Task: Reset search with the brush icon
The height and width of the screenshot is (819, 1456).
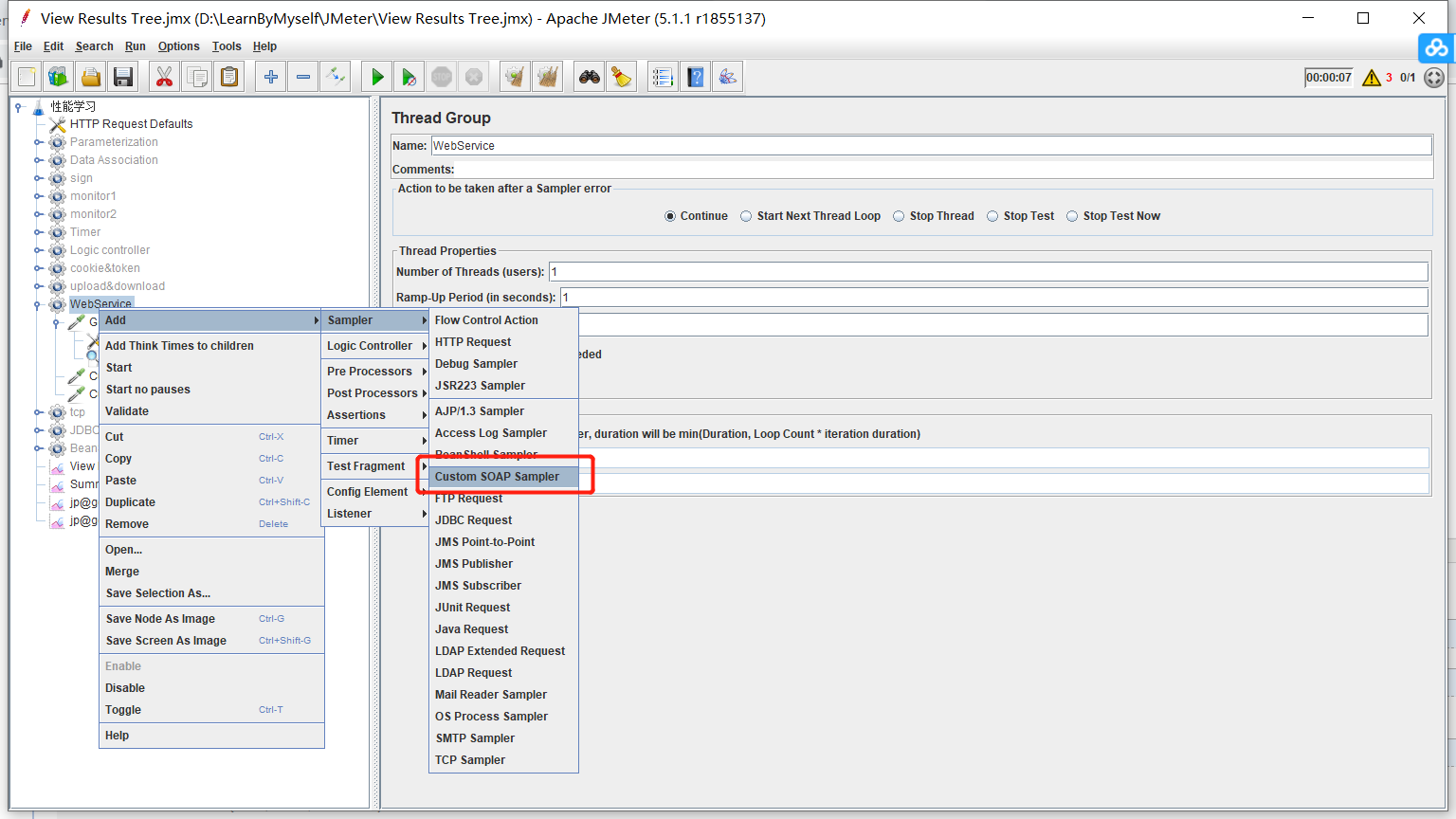Action: point(622,77)
